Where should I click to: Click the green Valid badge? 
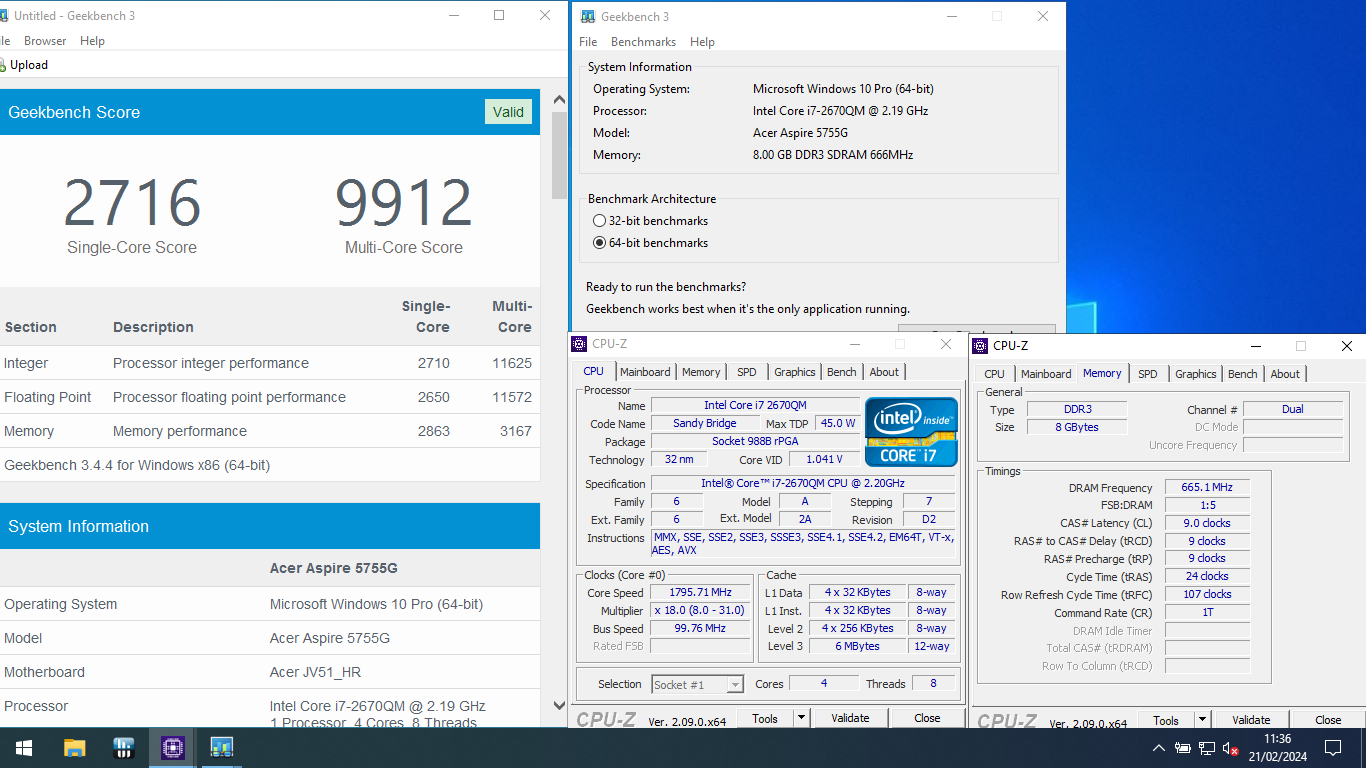[508, 112]
